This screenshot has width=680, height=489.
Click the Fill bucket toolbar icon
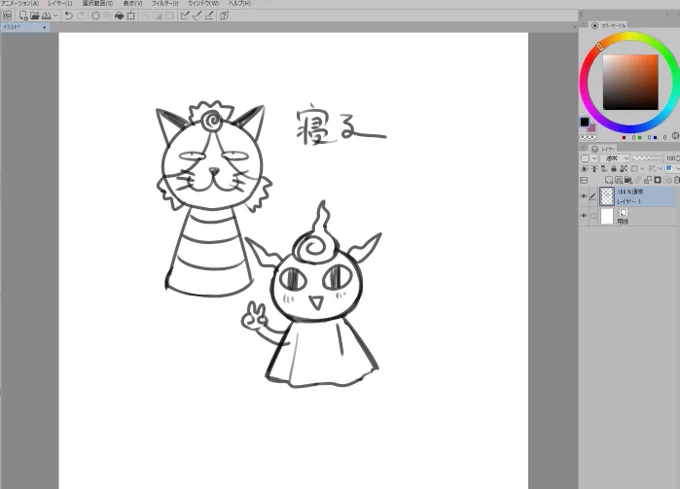point(119,16)
